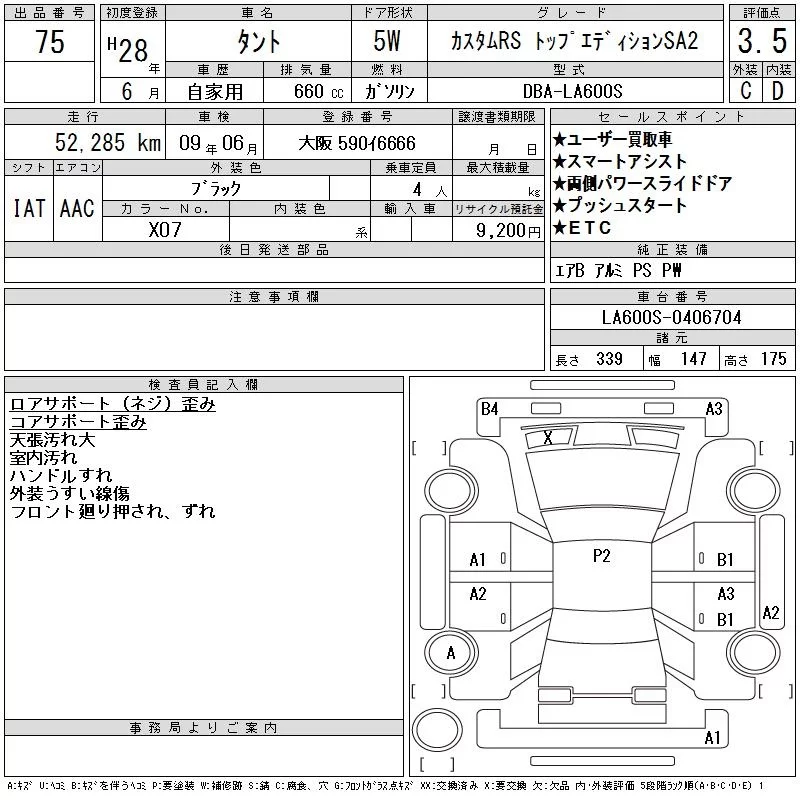Select the sales point ★ユーザー買取車
Image resolution: width=800 pixels, height=800 pixels.
[x=612, y=139]
